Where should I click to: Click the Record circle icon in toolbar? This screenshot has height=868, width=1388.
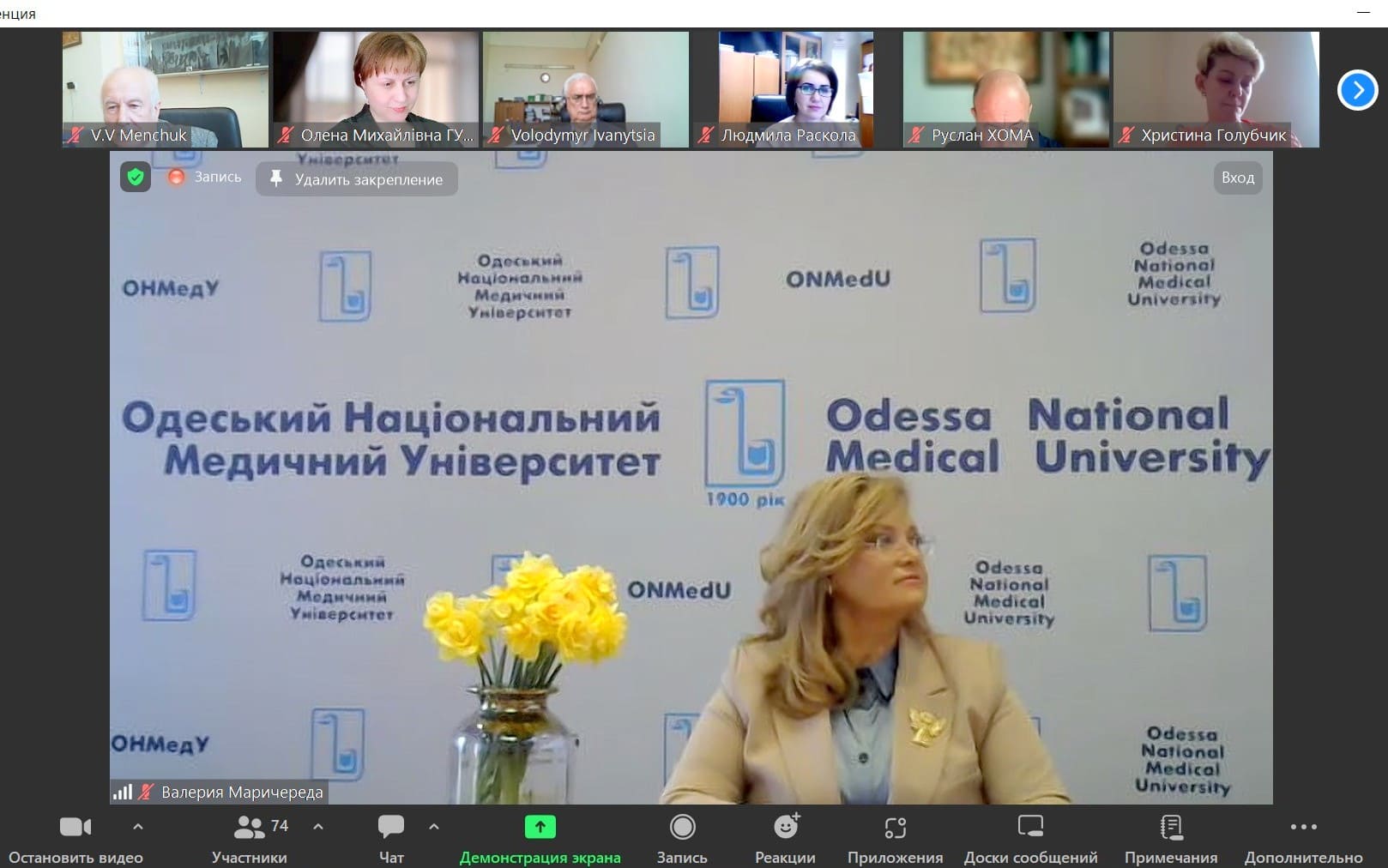[x=683, y=827]
